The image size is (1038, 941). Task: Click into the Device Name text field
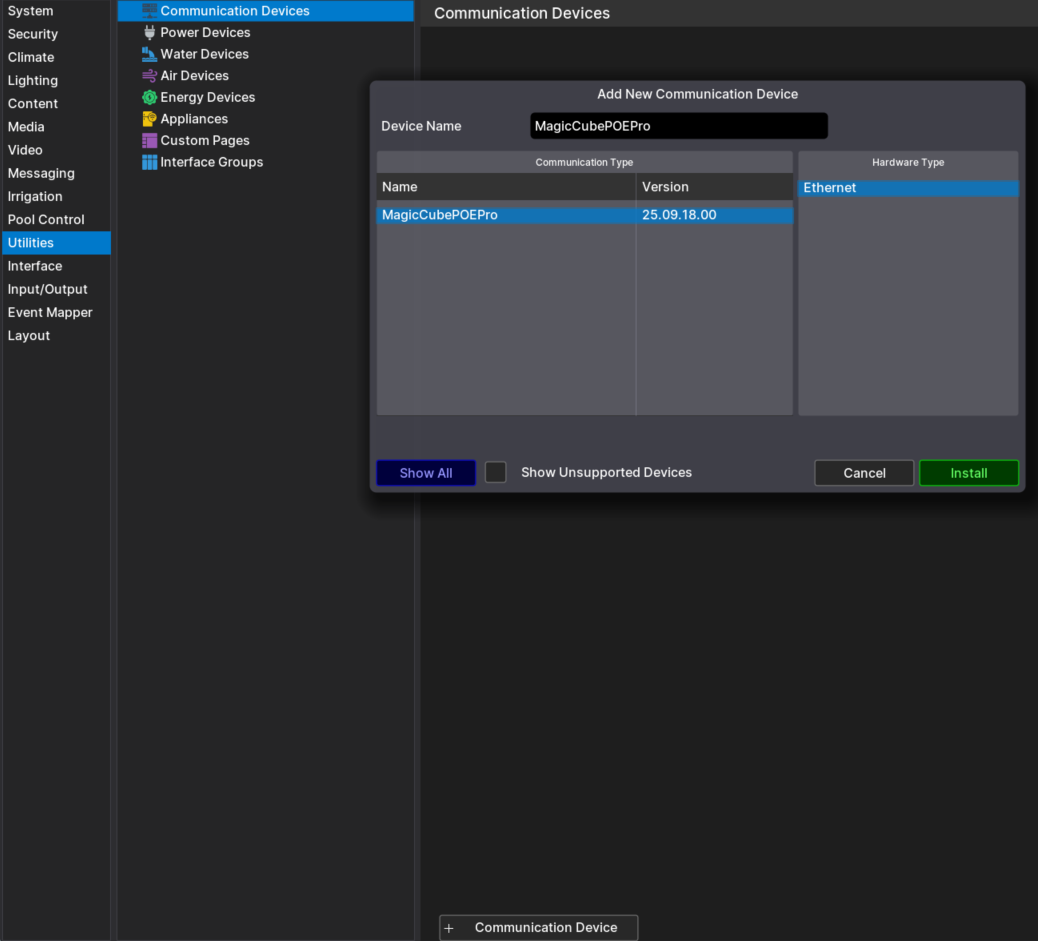click(x=678, y=126)
